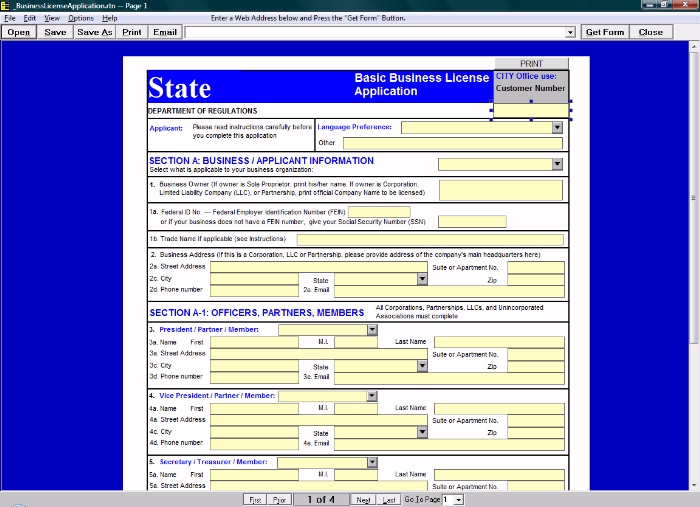The image size is (700, 507).
Task: Open the business address State dropdown
Action: point(422,279)
